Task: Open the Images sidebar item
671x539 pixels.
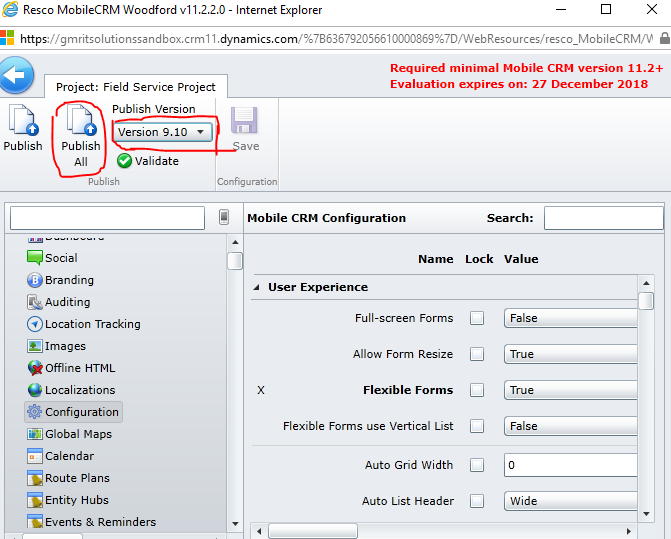Action: coord(56,346)
